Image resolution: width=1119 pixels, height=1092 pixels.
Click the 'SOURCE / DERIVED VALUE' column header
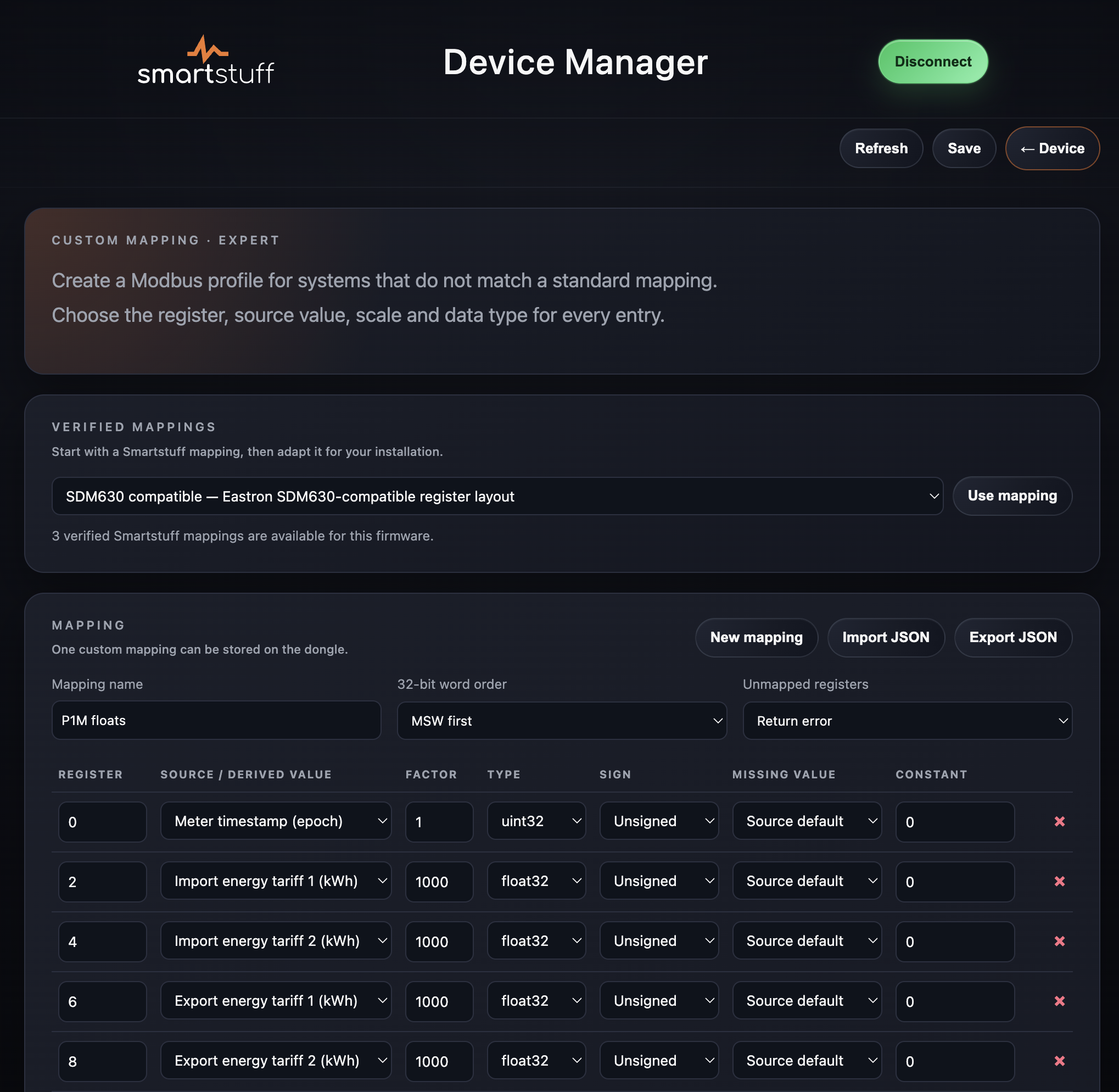tap(246, 775)
